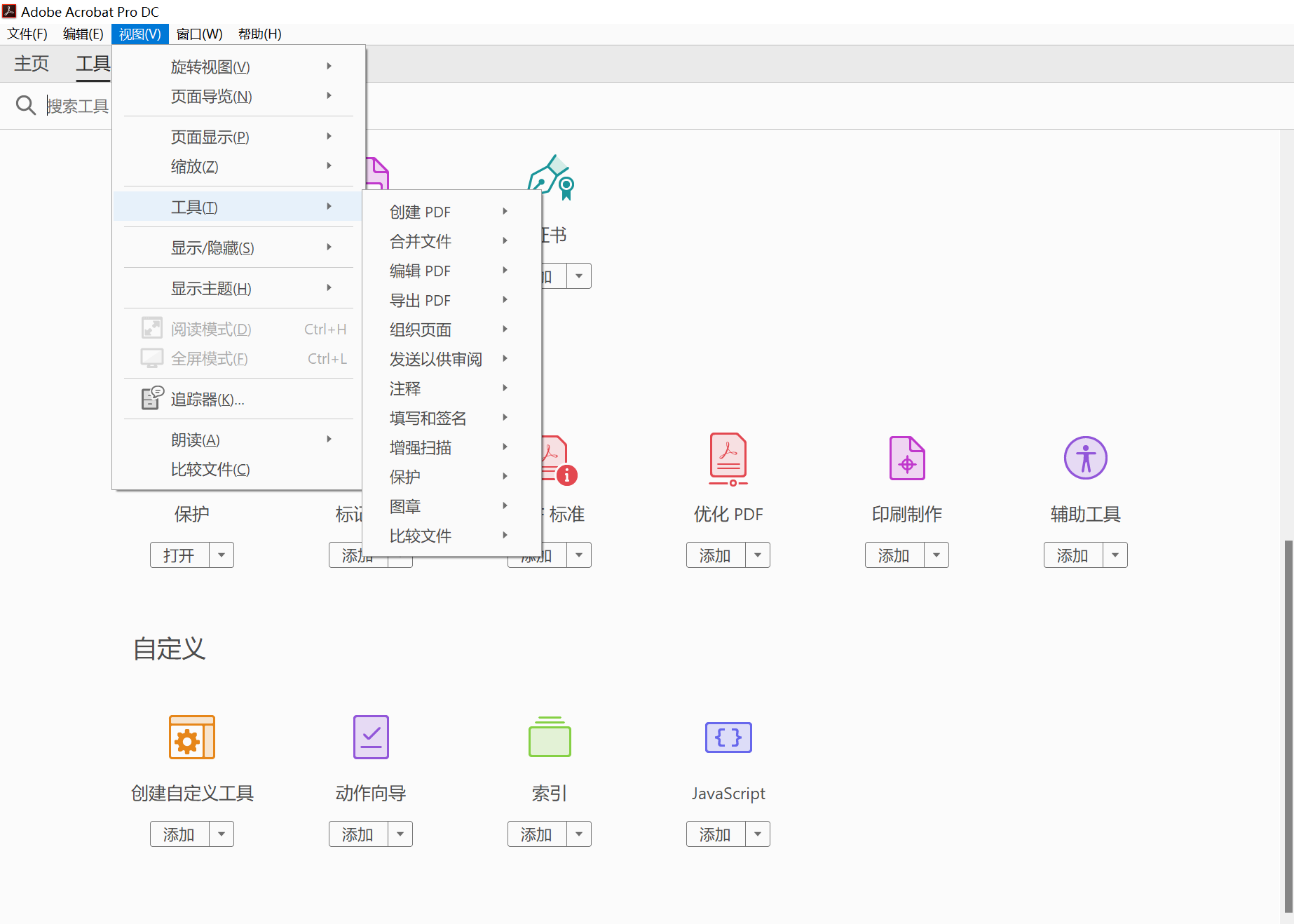
Task: Open Organize Pages (组织页面) submenu
Action: pyautogui.click(x=451, y=329)
